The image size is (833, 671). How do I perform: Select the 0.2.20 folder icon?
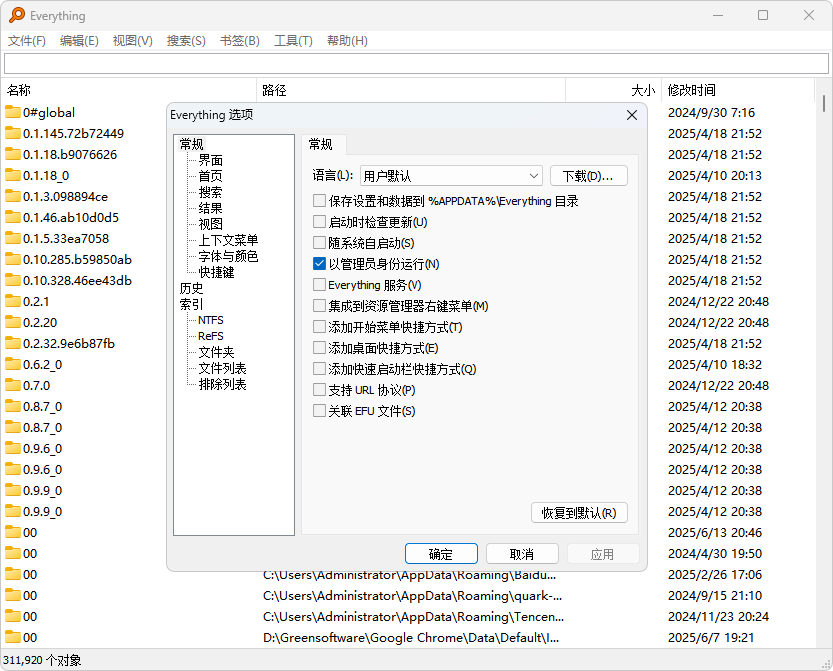coord(13,322)
